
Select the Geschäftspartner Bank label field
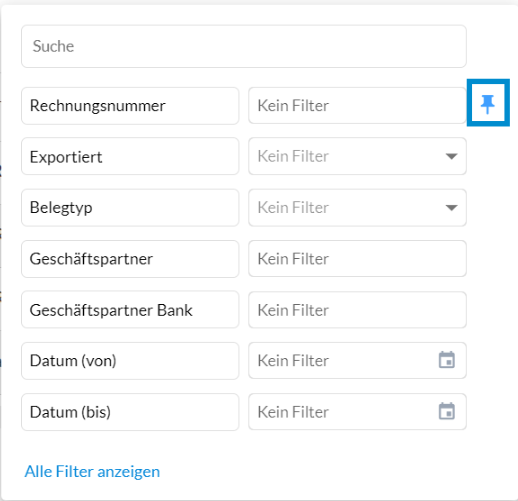pyautogui.click(x=130, y=310)
